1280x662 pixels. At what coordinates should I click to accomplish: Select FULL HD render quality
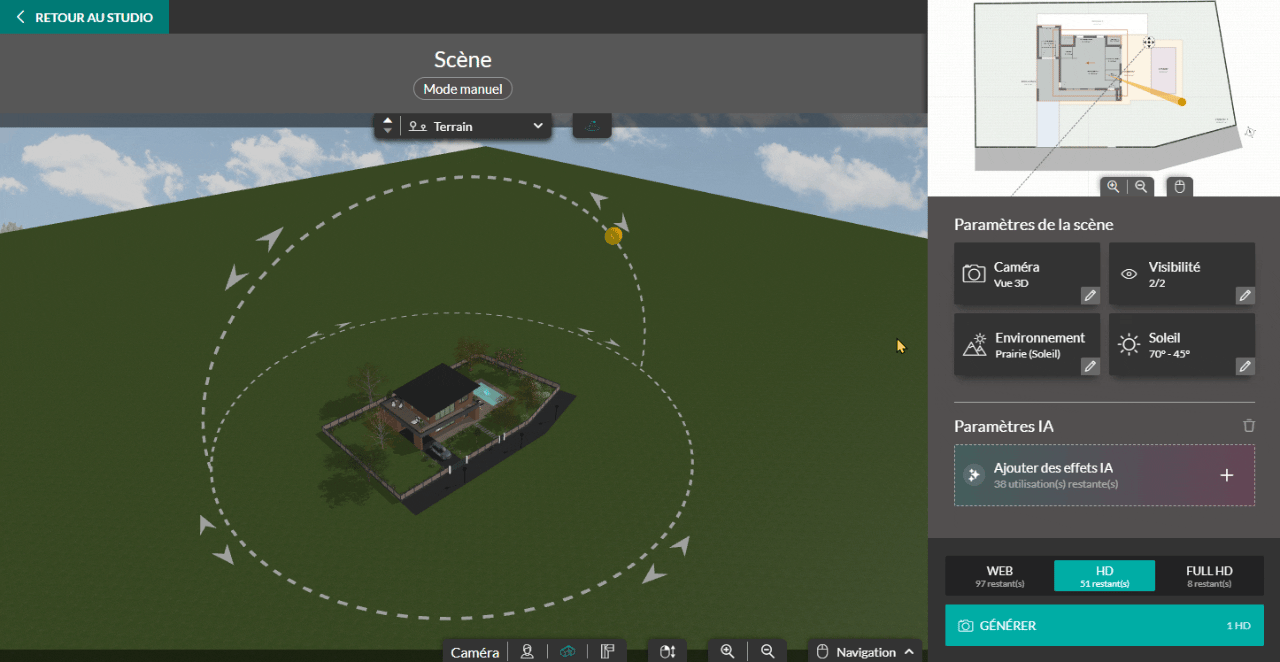(1208, 576)
